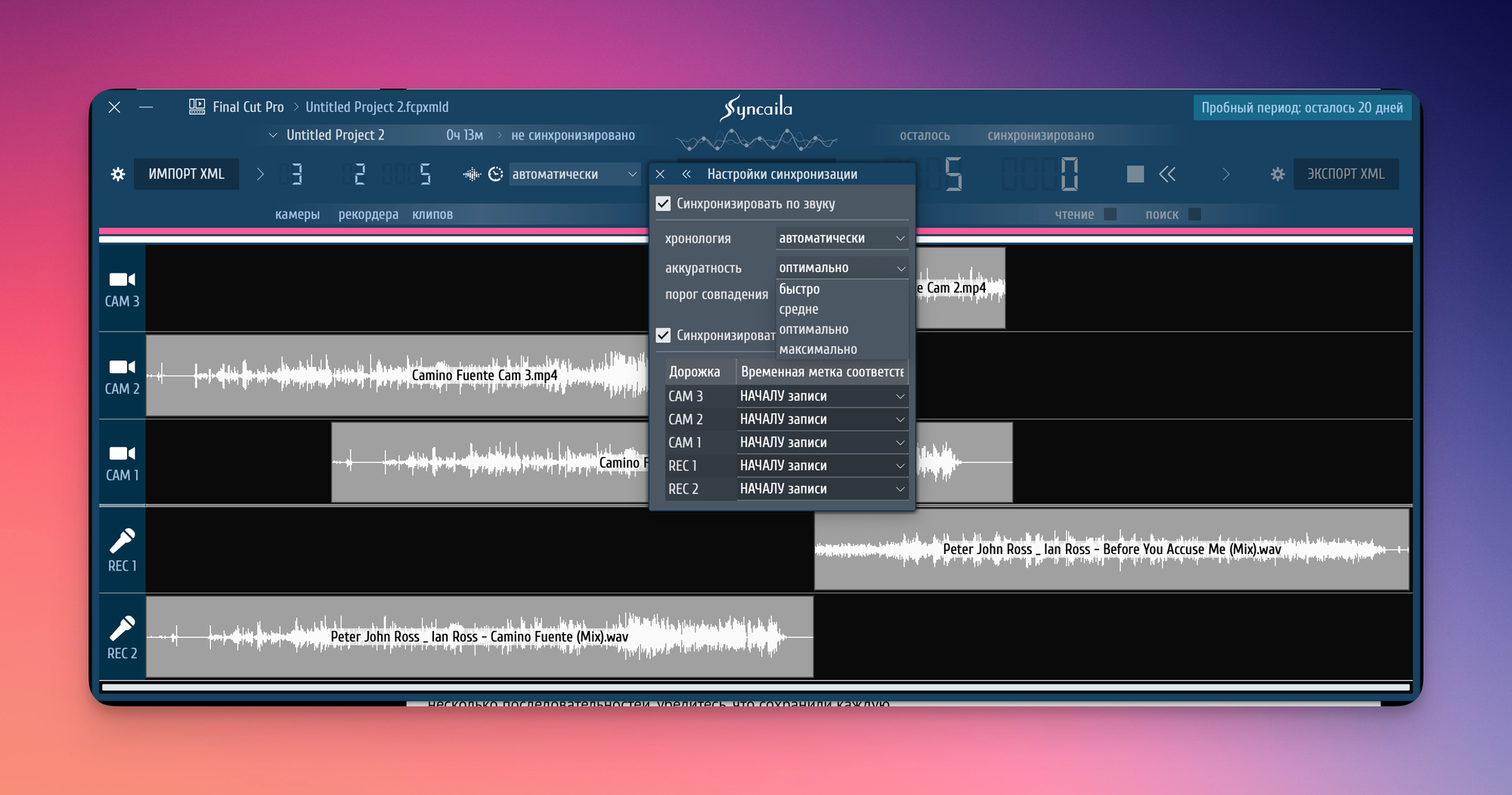Select the CAM 1 track camera icon
The height and width of the screenshot is (795, 1512).
pyautogui.click(x=122, y=453)
